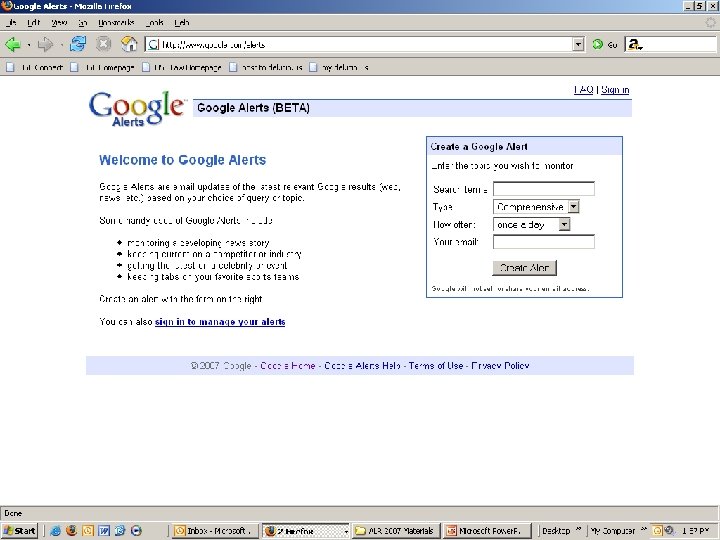Switch to the ALR 2007 Materials folder window
Screen dimensions: 720x540
(x=396, y=531)
